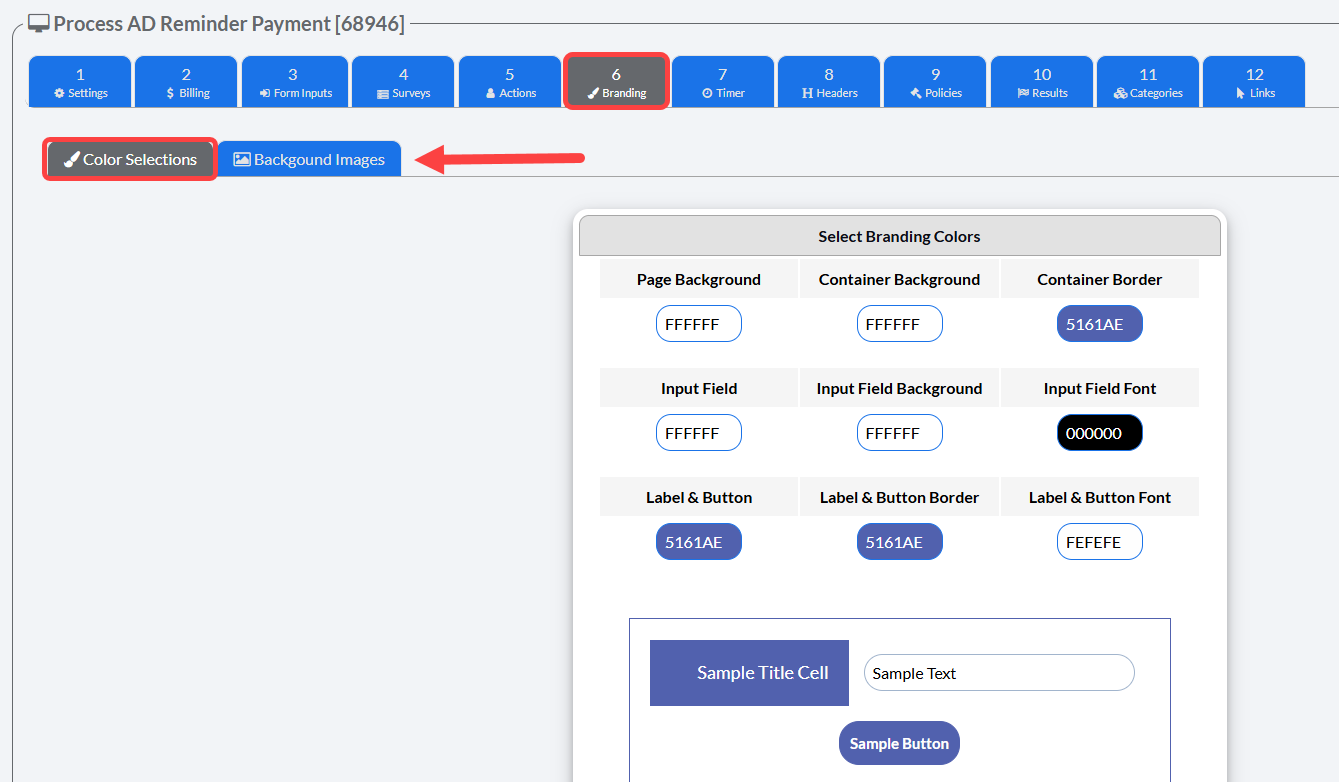This screenshot has height=782, width=1339.
Task: Select the 6 Branding tab
Action: (x=616, y=82)
